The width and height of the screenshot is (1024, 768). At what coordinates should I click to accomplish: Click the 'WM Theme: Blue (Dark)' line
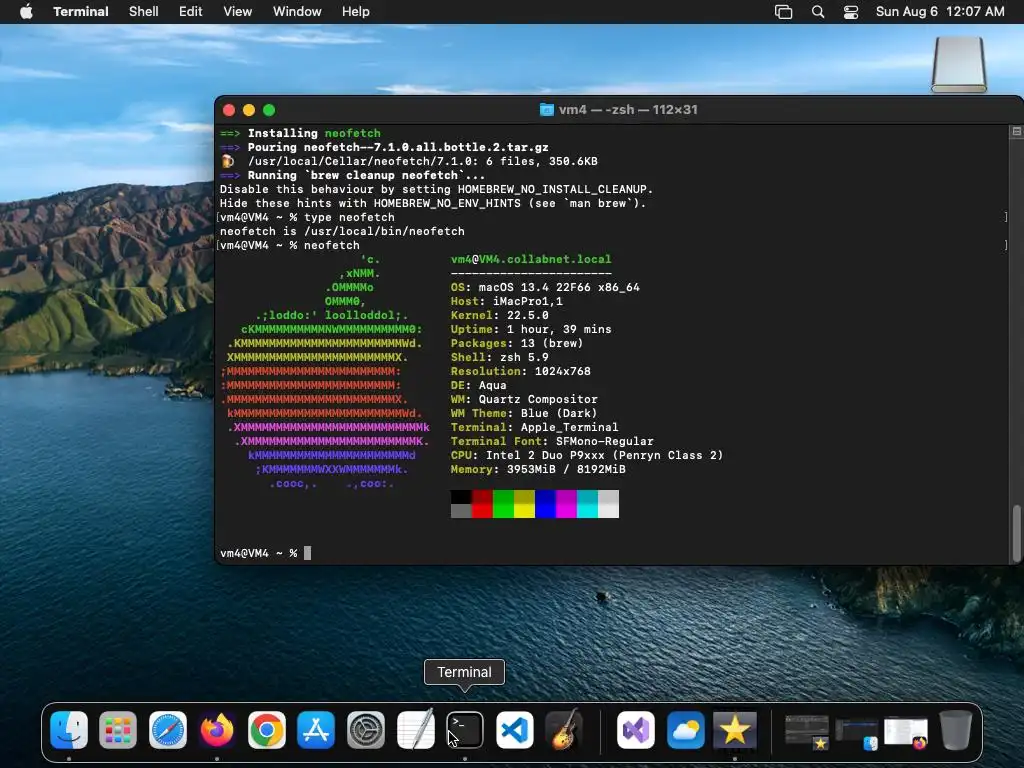[524, 413]
